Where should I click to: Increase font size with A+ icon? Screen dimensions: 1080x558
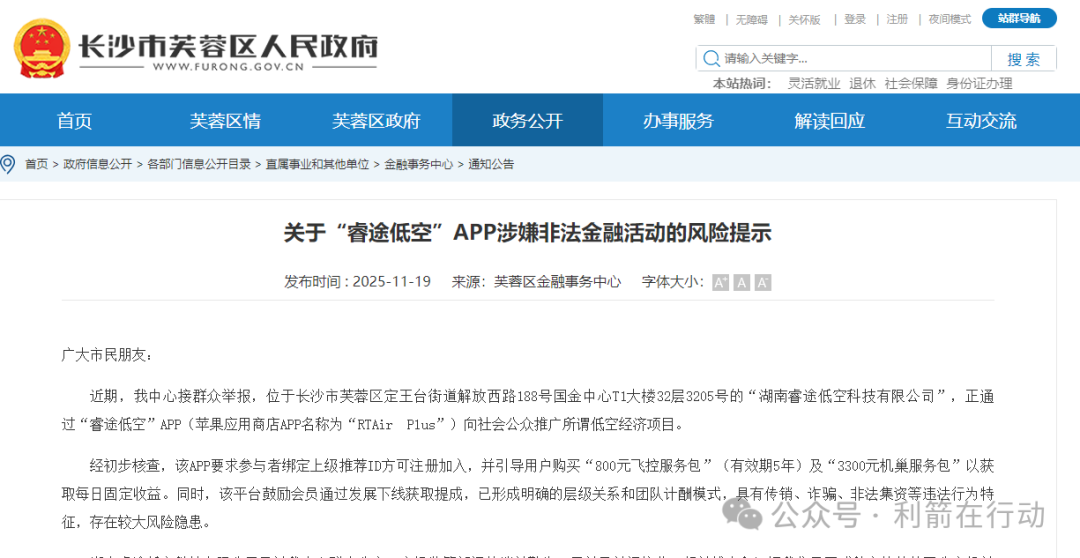click(x=720, y=283)
